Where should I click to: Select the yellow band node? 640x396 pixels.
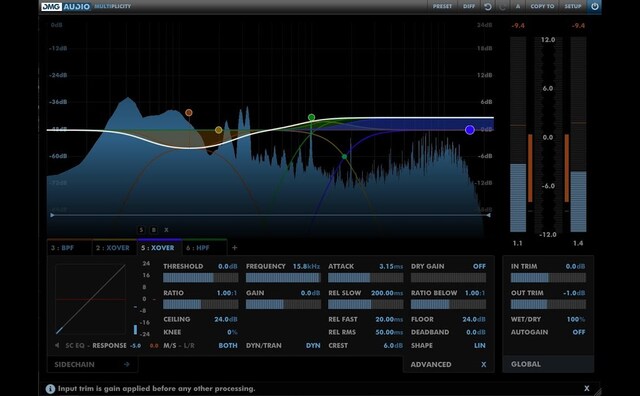pyautogui.click(x=218, y=130)
